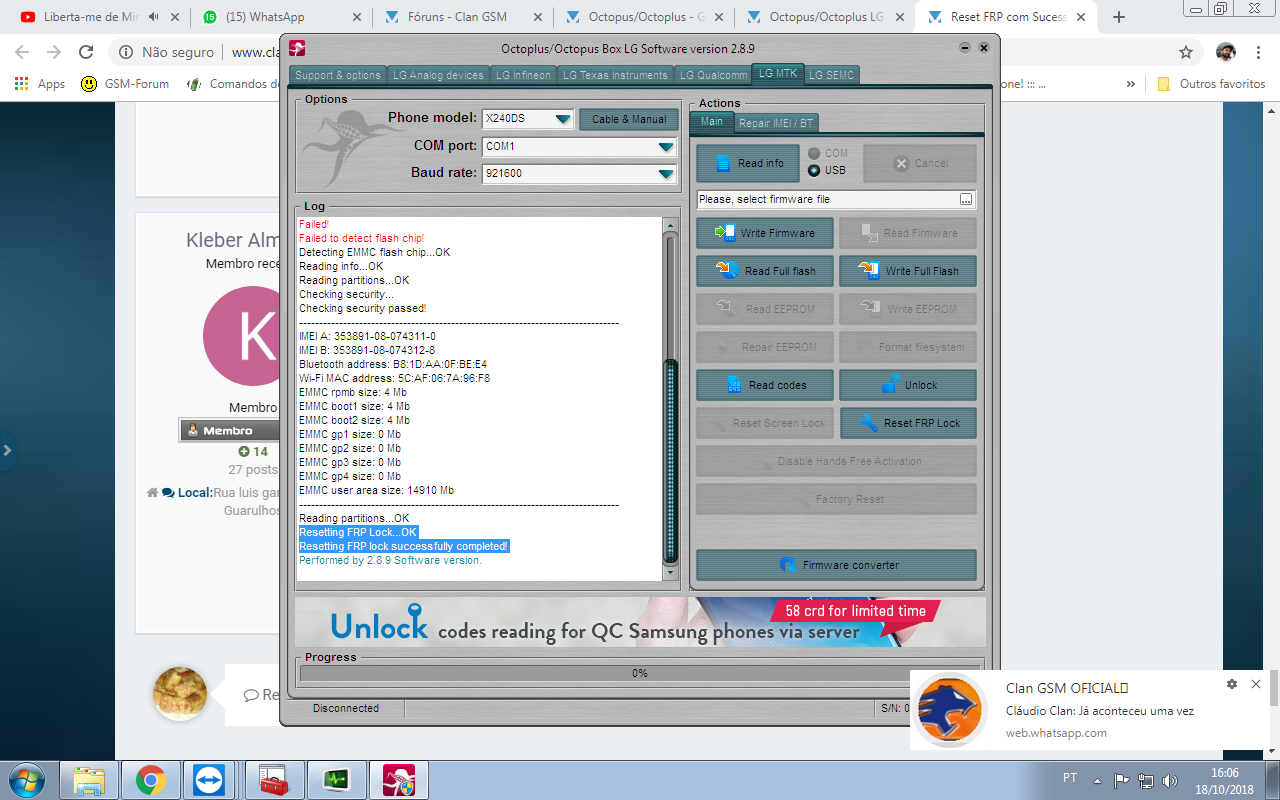Expand the COM port dropdown

click(x=667, y=147)
